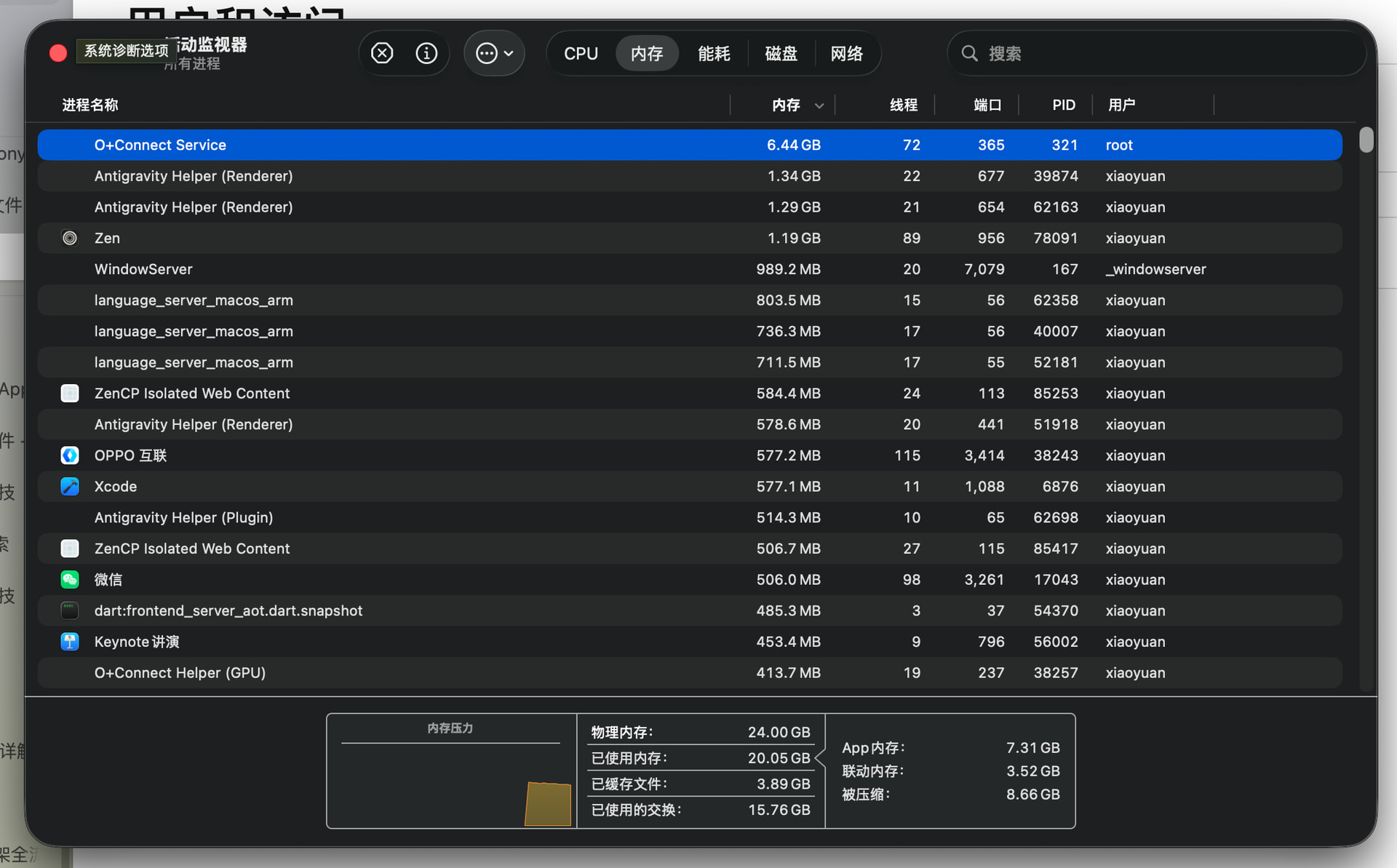Switch to the CPU tab

581,54
